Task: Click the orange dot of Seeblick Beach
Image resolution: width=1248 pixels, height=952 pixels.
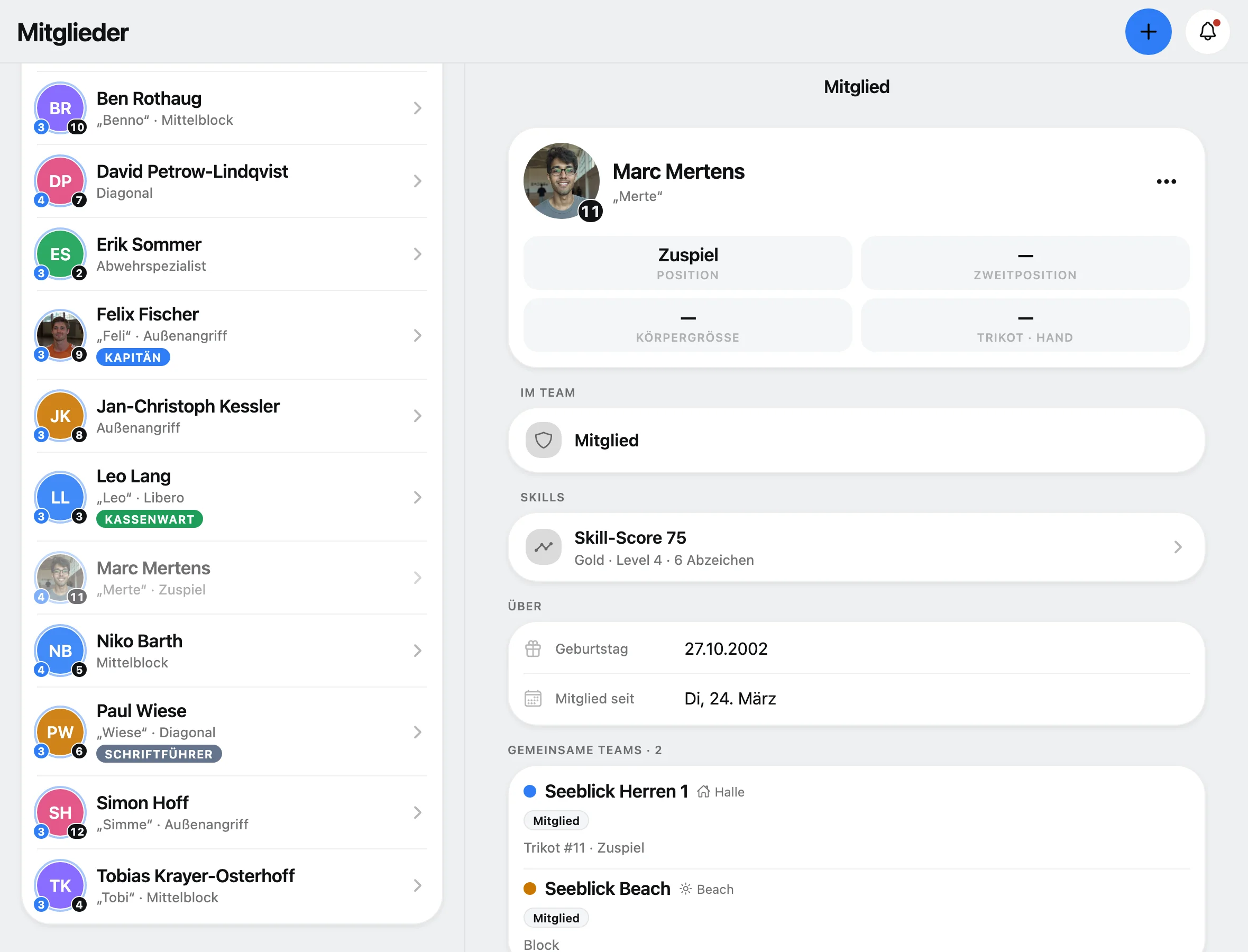Action: point(530,889)
